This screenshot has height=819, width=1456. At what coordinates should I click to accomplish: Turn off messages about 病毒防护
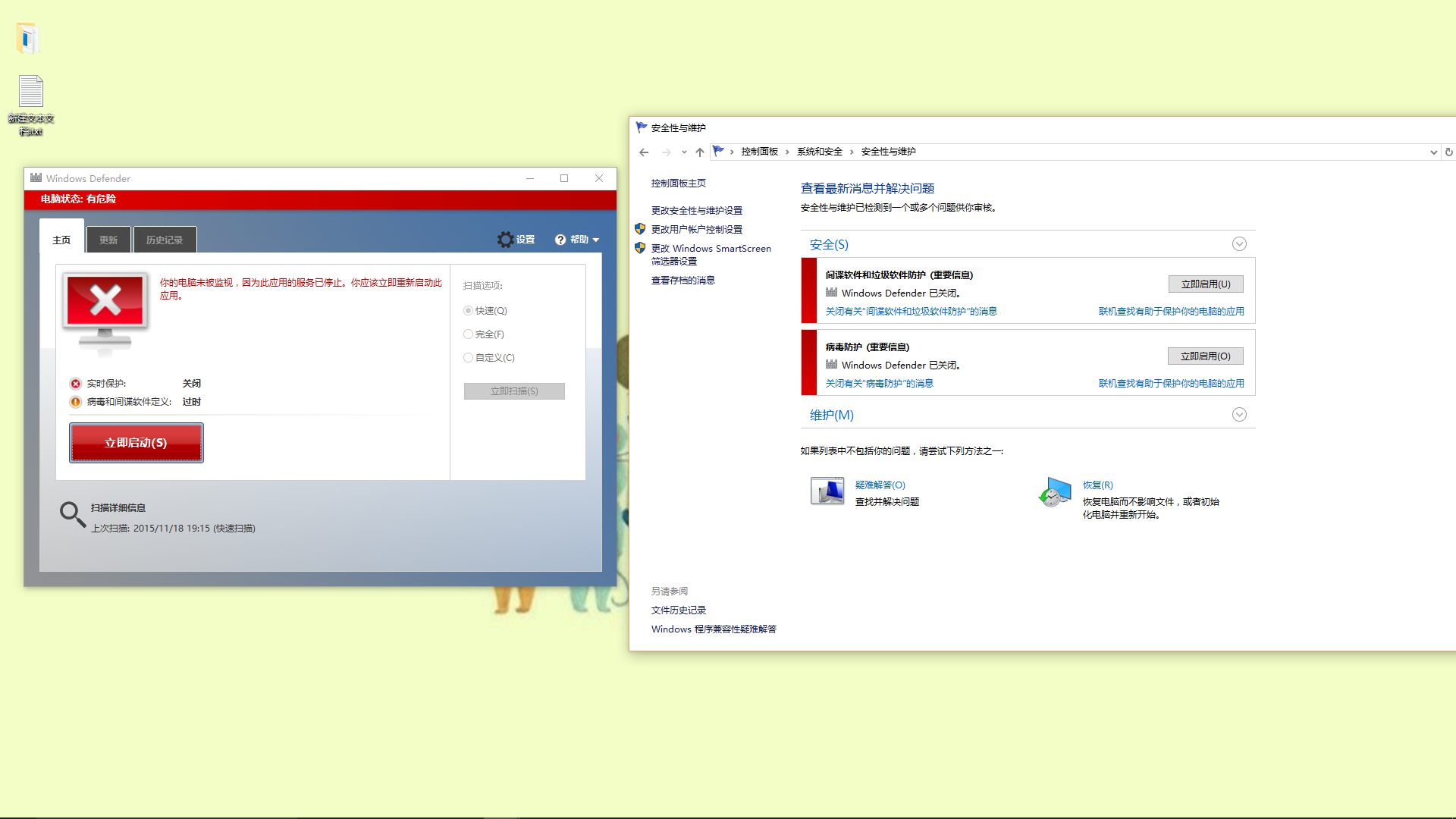(880, 384)
